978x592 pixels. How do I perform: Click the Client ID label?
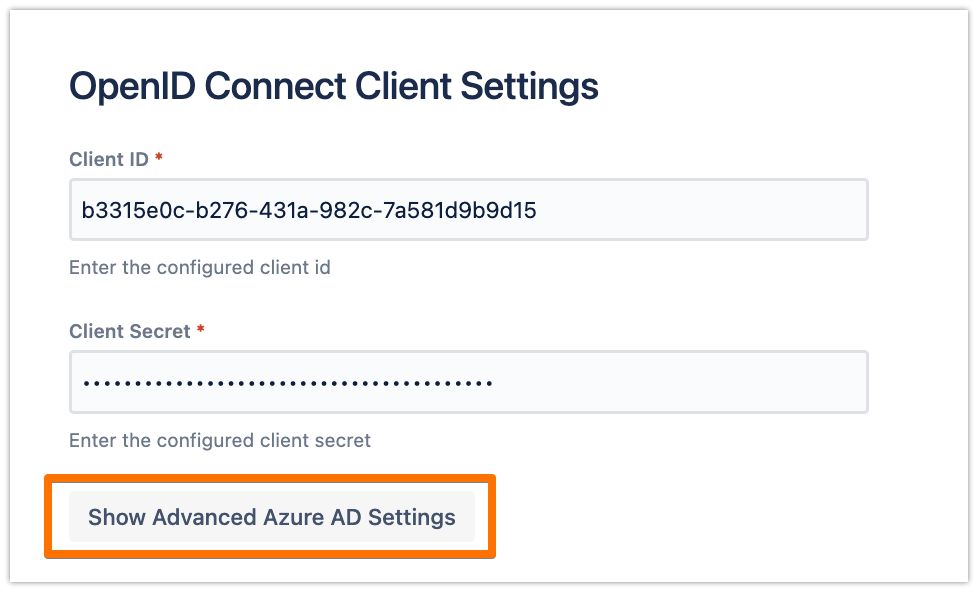(108, 159)
